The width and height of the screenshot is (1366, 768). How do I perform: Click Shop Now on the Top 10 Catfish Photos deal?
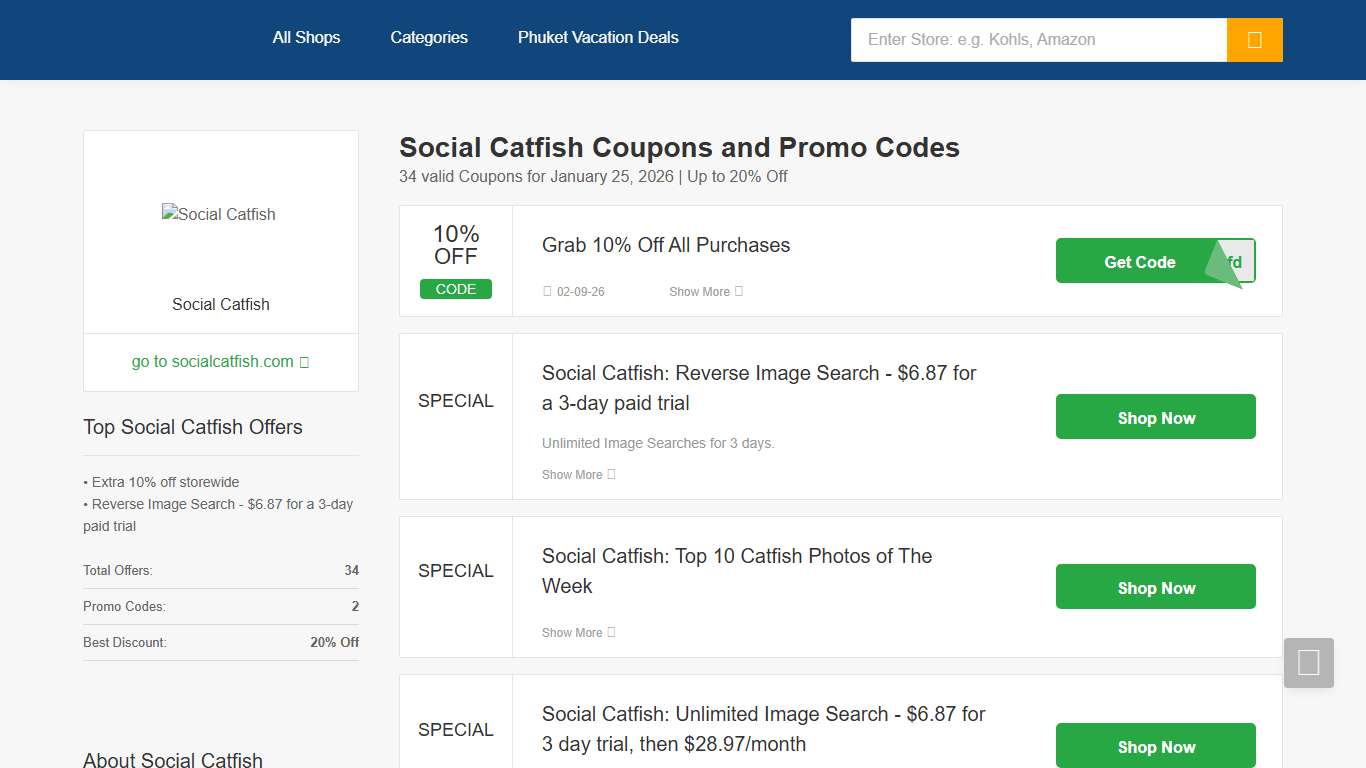(x=1155, y=587)
